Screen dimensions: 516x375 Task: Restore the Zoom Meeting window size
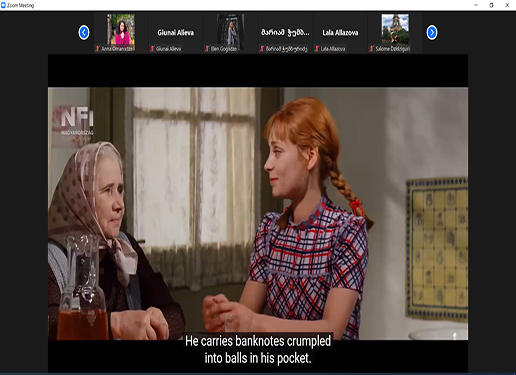[491, 5]
